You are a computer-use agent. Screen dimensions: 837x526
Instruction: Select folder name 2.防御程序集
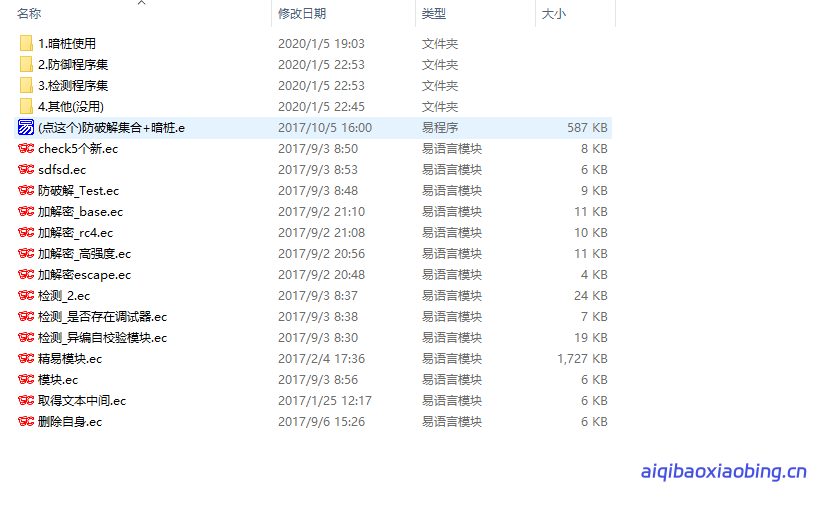tap(73, 65)
